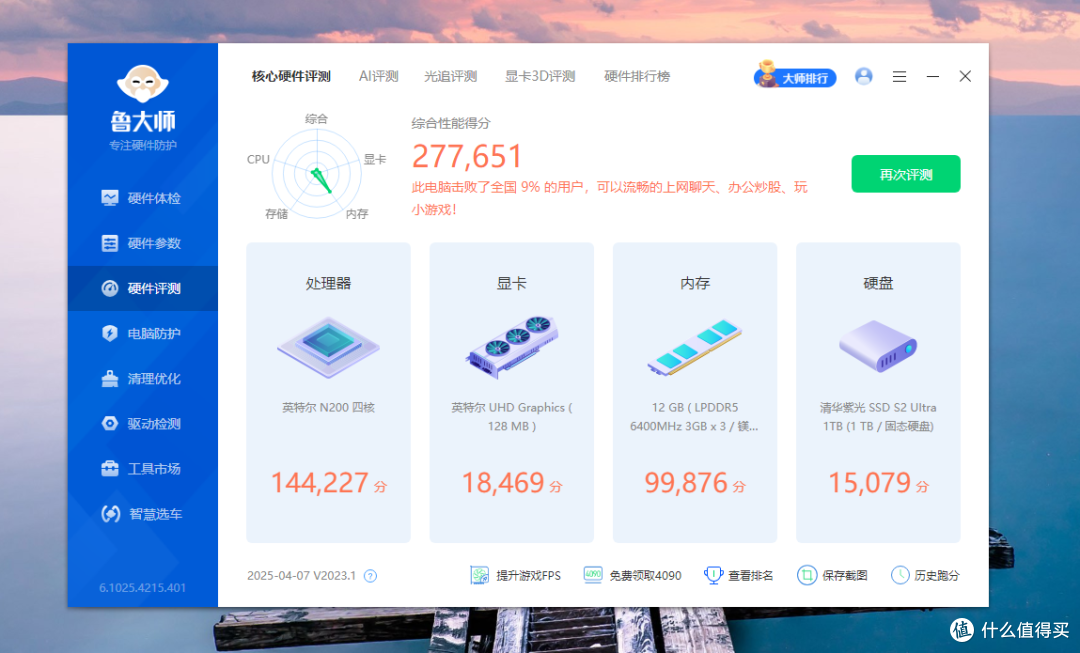Click 免费领取4090 link
Screen dimensions: 1080x653
(632, 575)
